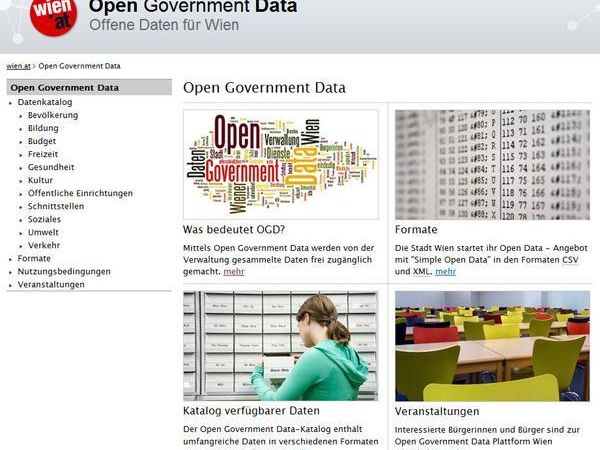Open Öffentliche Einrichtungen category
Image resolution: width=600 pixels, height=450 pixels.
pyautogui.click(x=80, y=193)
